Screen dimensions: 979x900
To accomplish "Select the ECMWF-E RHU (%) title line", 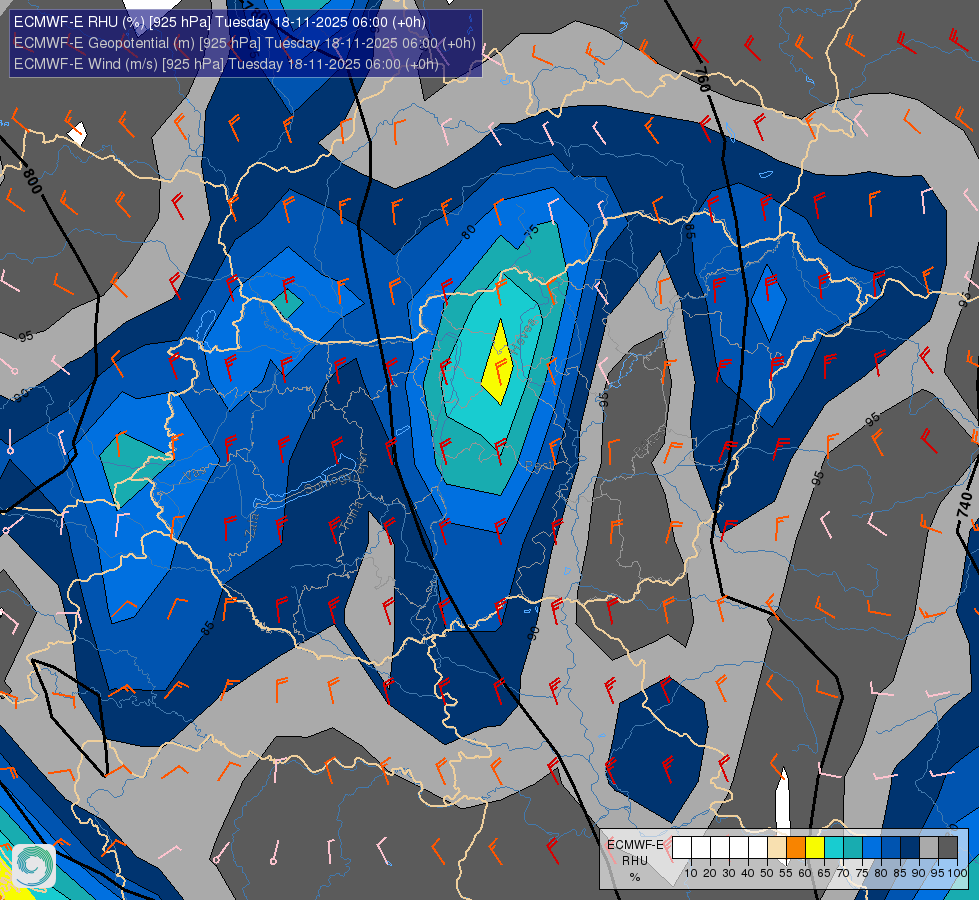I will pos(220,22).
